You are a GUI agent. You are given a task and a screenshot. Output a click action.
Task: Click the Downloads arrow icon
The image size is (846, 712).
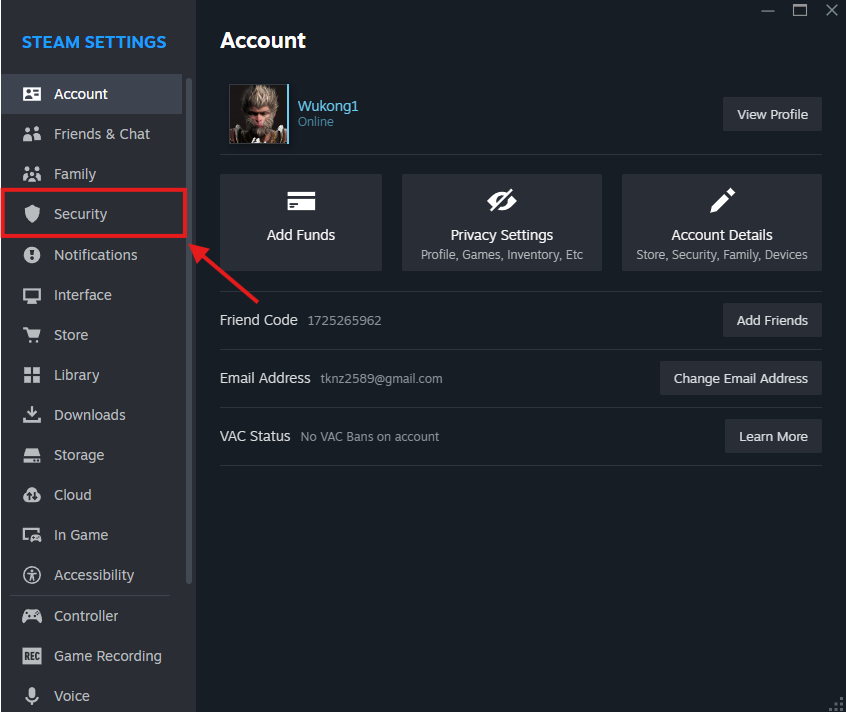tap(32, 415)
